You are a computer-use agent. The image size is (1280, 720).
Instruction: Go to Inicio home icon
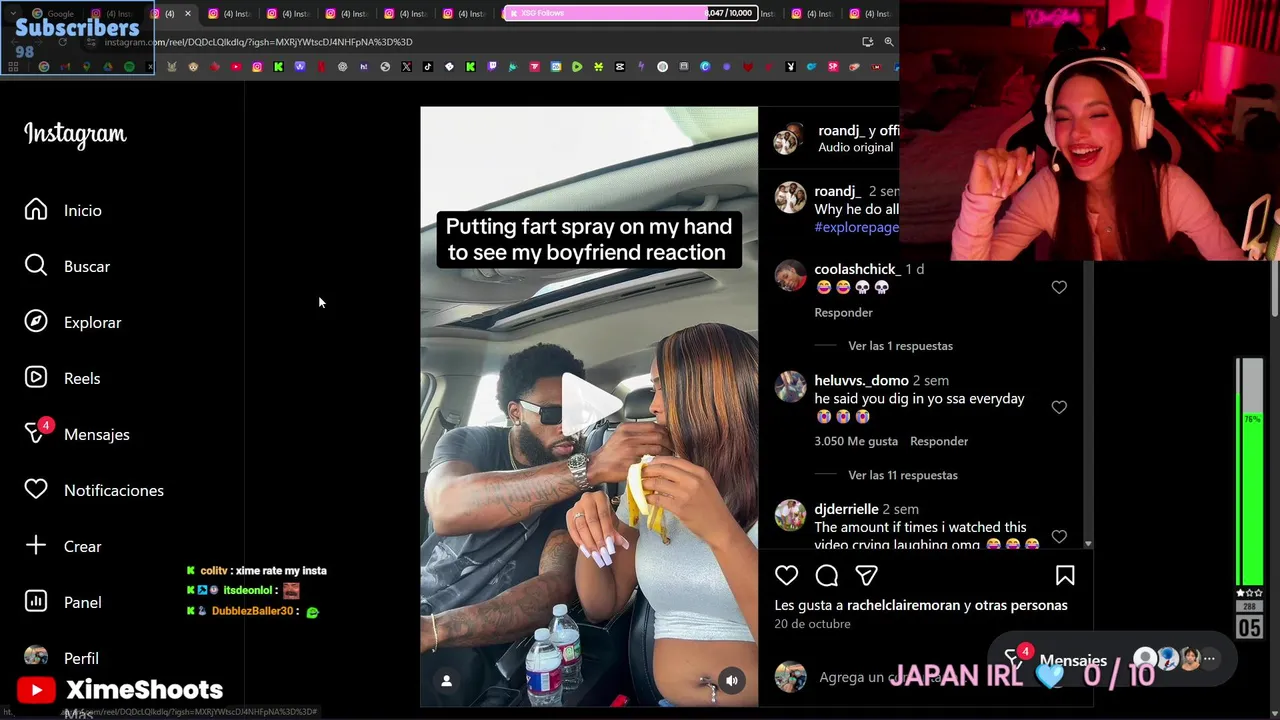[x=36, y=210]
